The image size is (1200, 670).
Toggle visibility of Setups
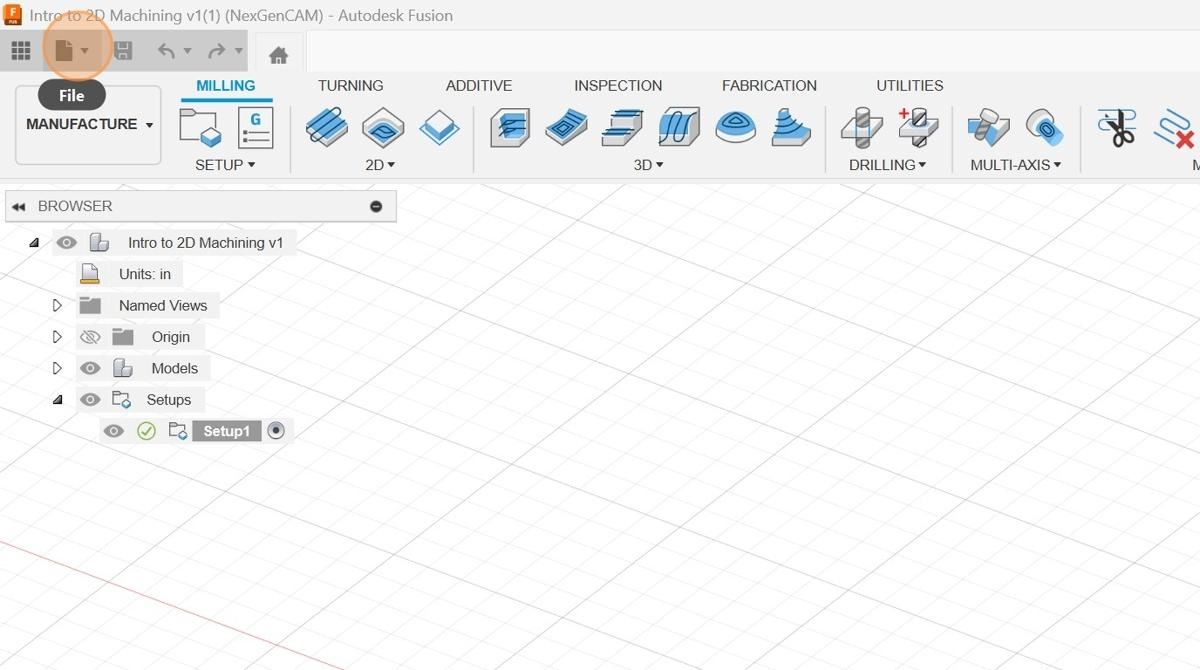click(90, 400)
